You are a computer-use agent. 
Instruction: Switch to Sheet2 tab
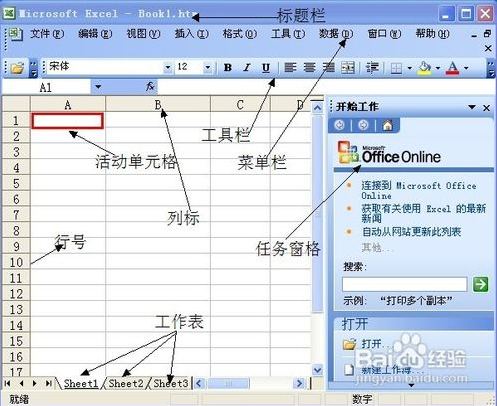click(126, 383)
